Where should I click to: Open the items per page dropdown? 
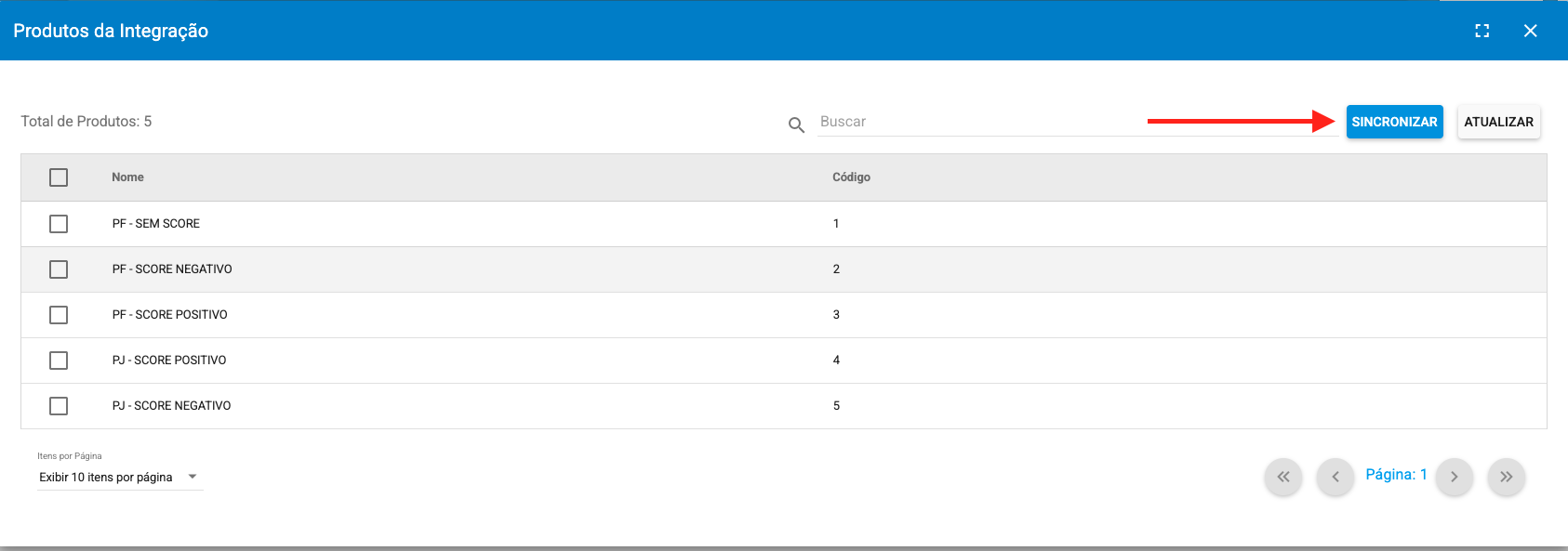coord(120,477)
